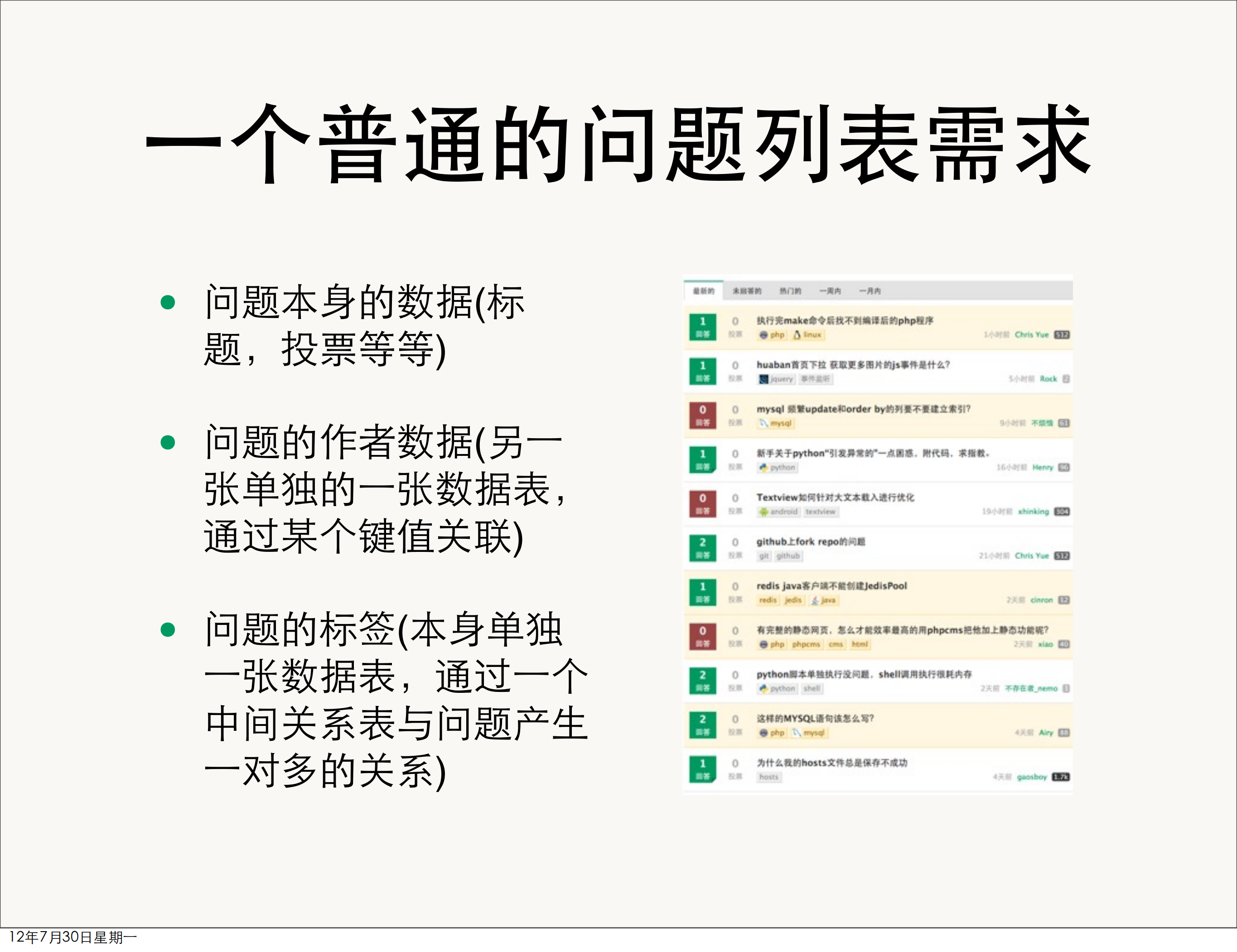Click the github tag on the fork question
This screenshot has width=1237, height=952.
(788, 555)
